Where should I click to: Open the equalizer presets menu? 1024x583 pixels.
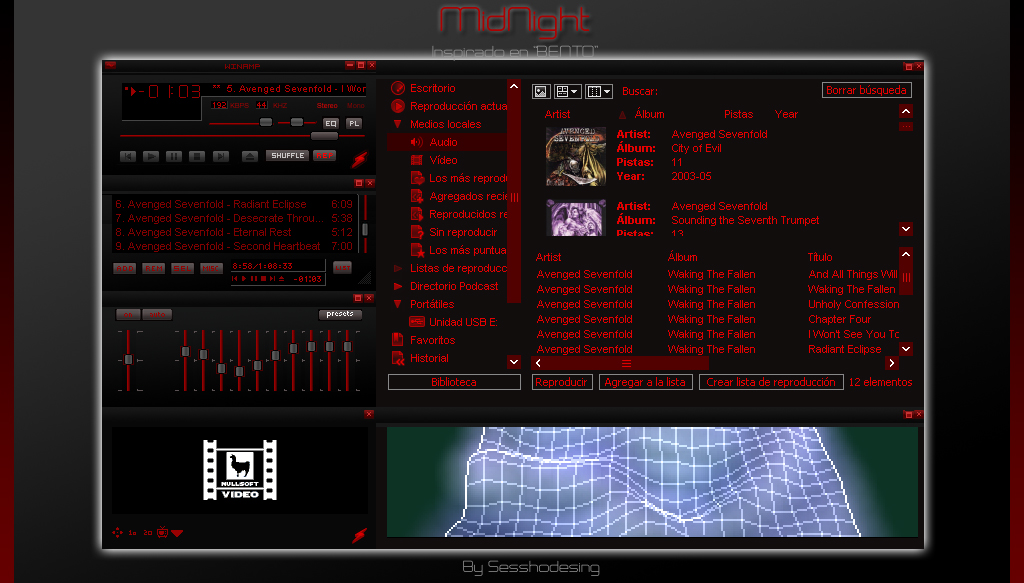click(x=340, y=314)
